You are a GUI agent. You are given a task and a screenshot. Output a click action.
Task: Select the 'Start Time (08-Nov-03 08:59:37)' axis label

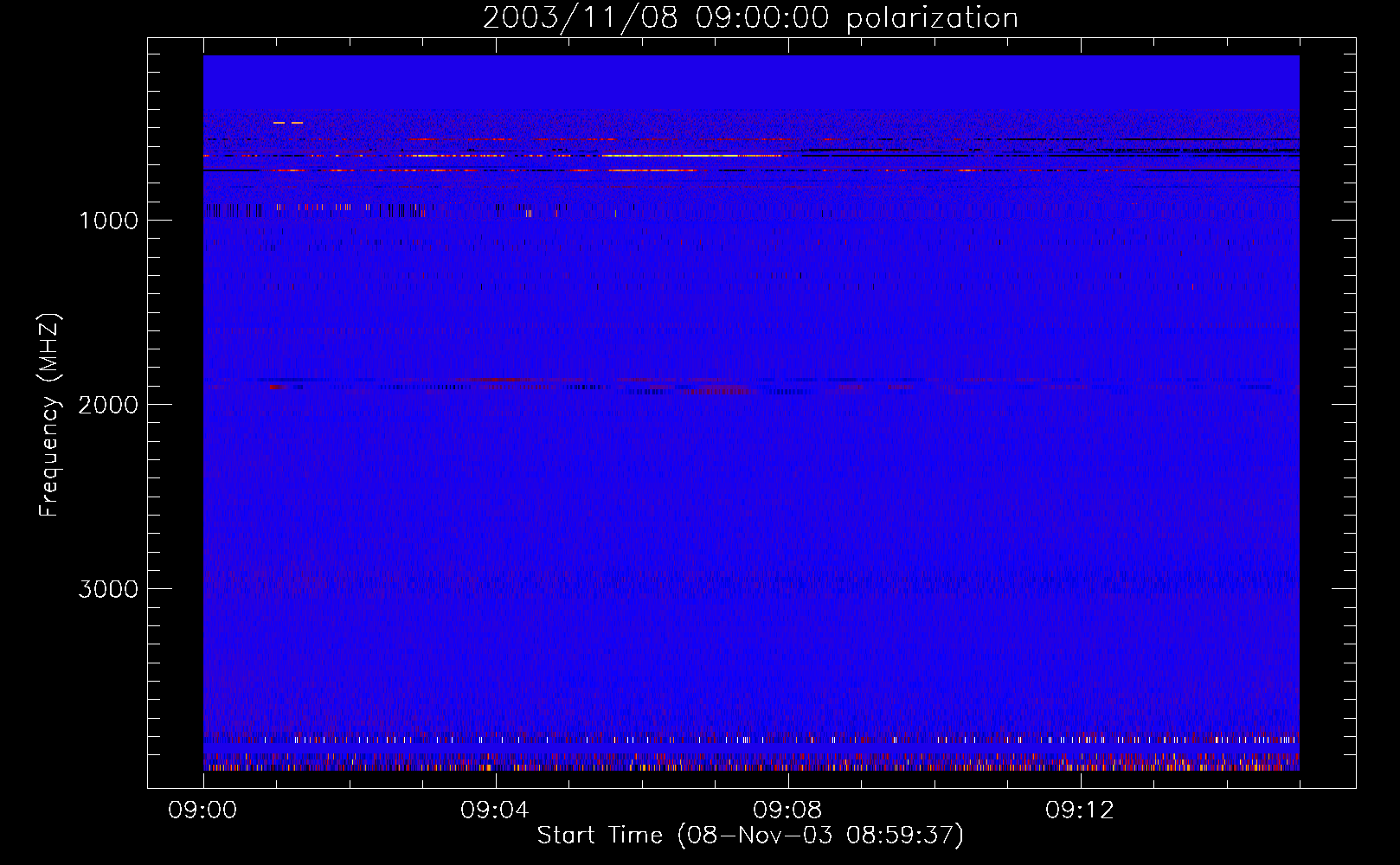coord(750,836)
